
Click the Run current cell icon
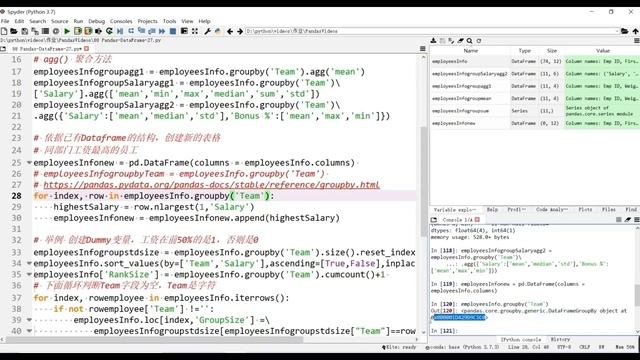click(78, 31)
